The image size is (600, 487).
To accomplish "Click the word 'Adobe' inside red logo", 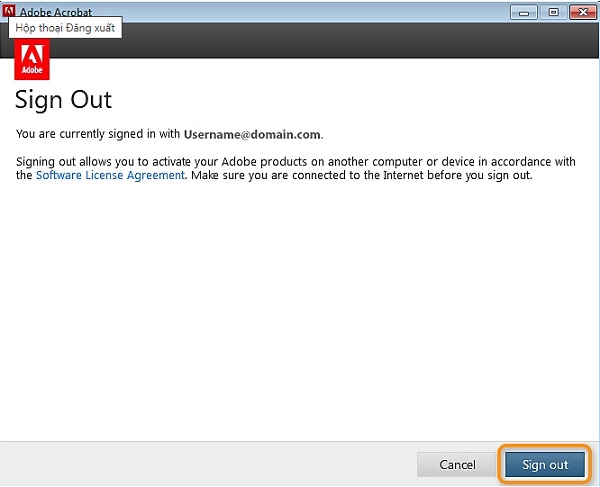I will point(32,70).
